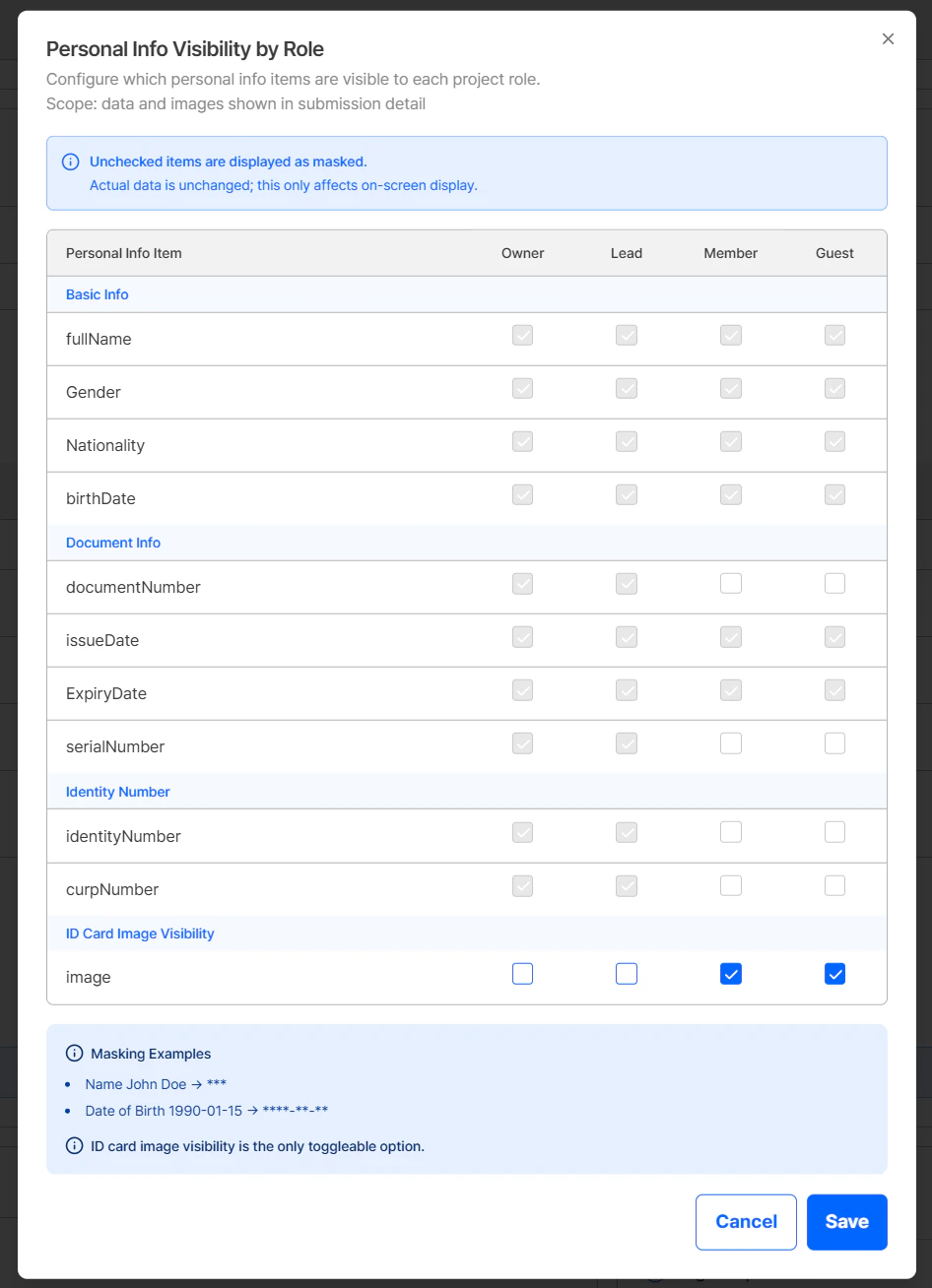This screenshot has width=932, height=1288.
Task: Click documentNumber checkbox for Guest
Action: [x=835, y=584]
